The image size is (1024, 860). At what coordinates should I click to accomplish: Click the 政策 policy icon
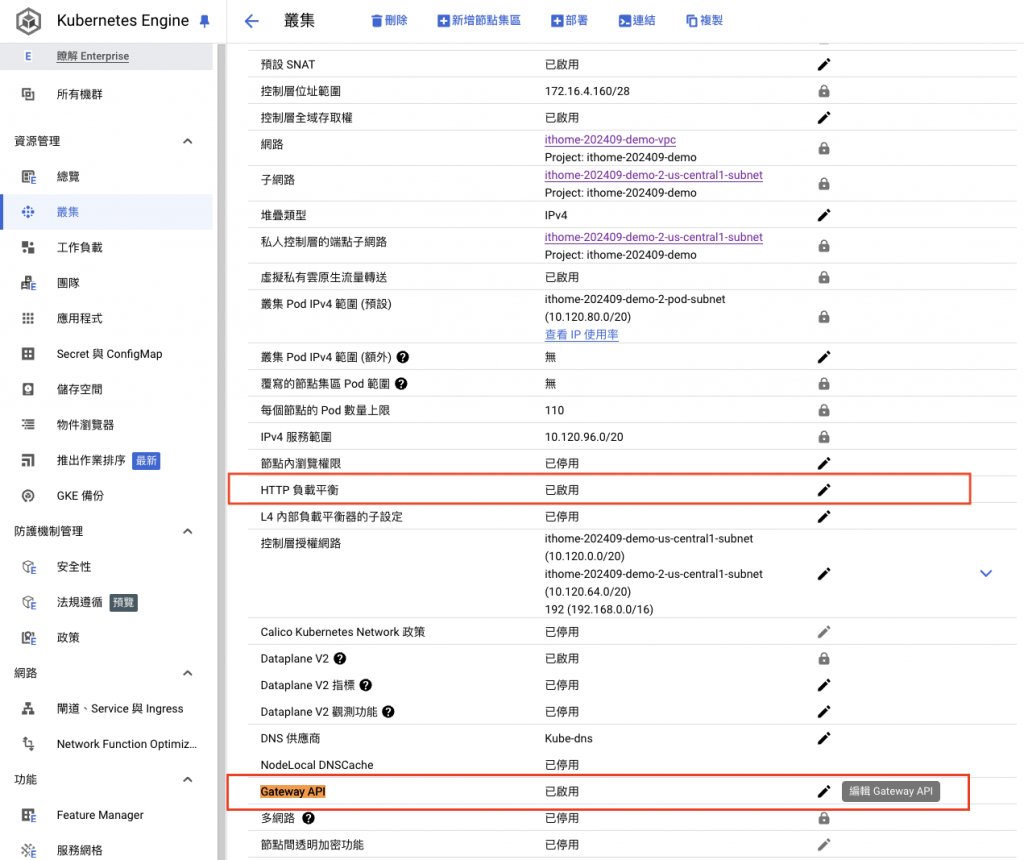click(x=29, y=637)
